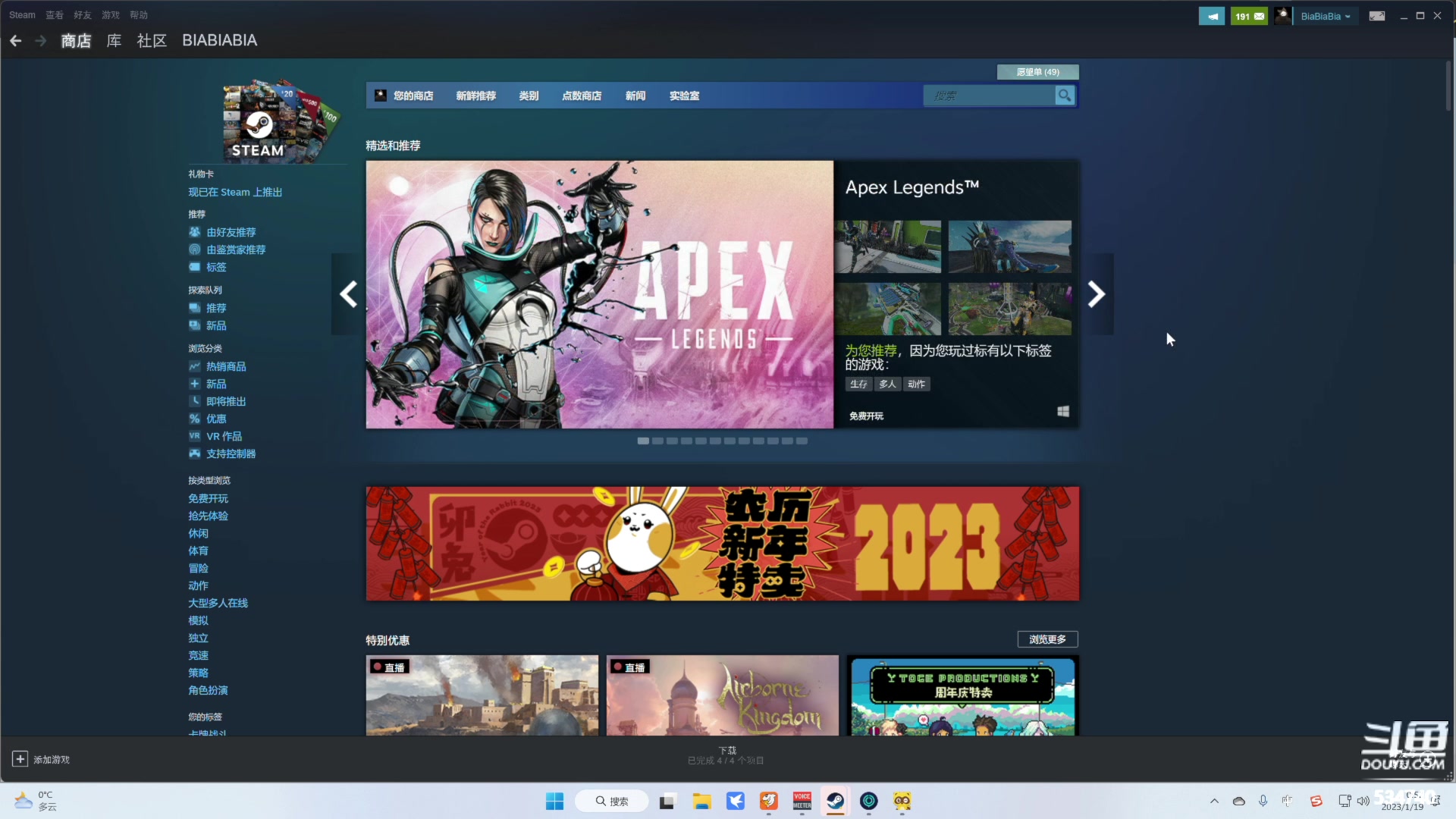The width and height of the screenshot is (1456, 819).
Task: Open Voicemeeter from the taskbar
Action: [802, 802]
